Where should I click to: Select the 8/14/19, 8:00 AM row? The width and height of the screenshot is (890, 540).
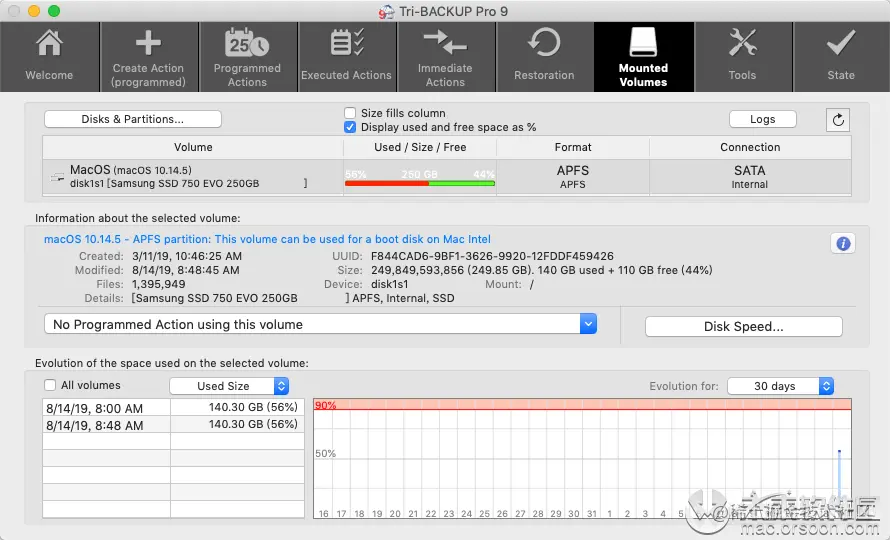coord(174,408)
